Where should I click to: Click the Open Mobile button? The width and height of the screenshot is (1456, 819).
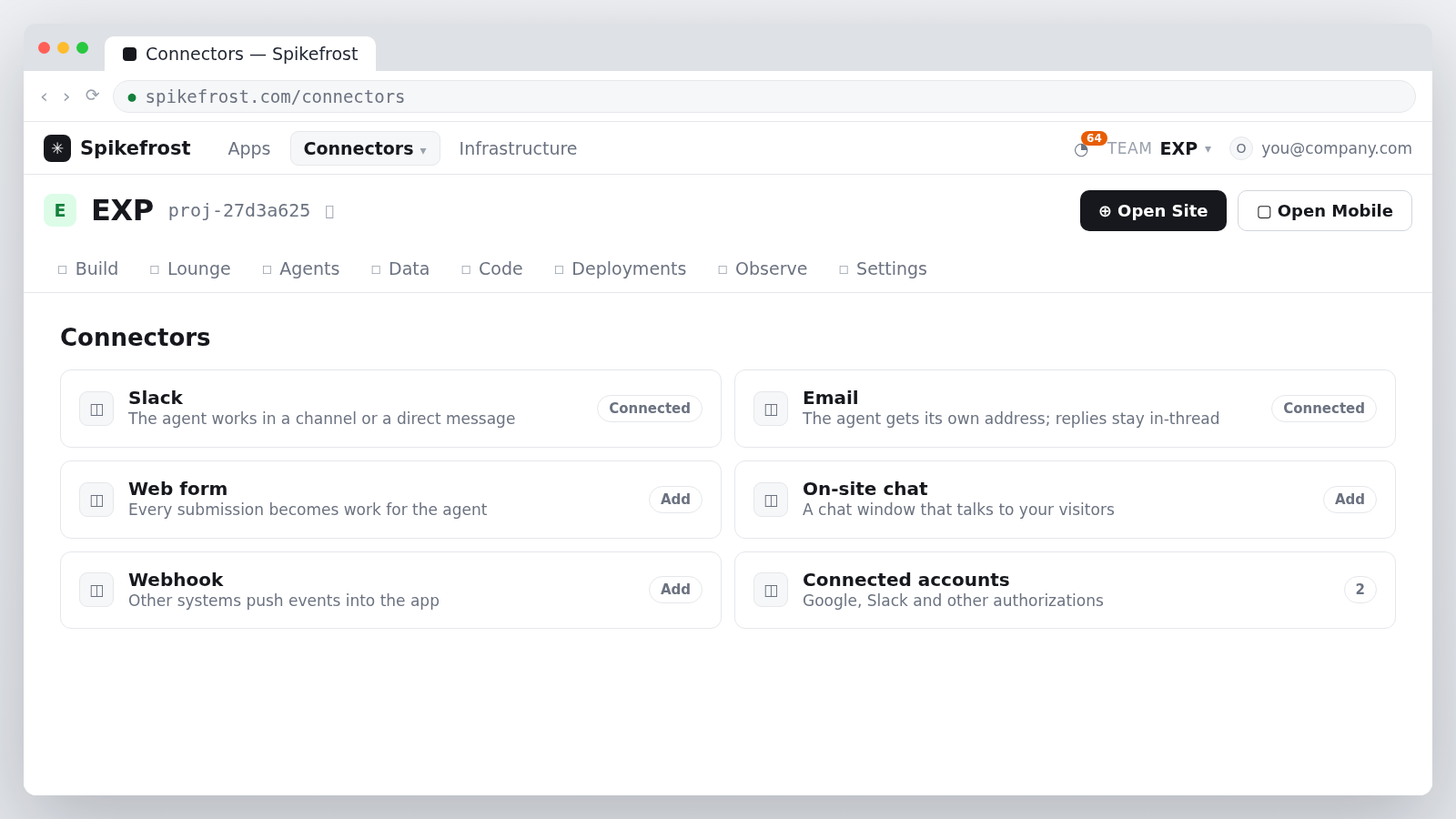pos(1325,211)
